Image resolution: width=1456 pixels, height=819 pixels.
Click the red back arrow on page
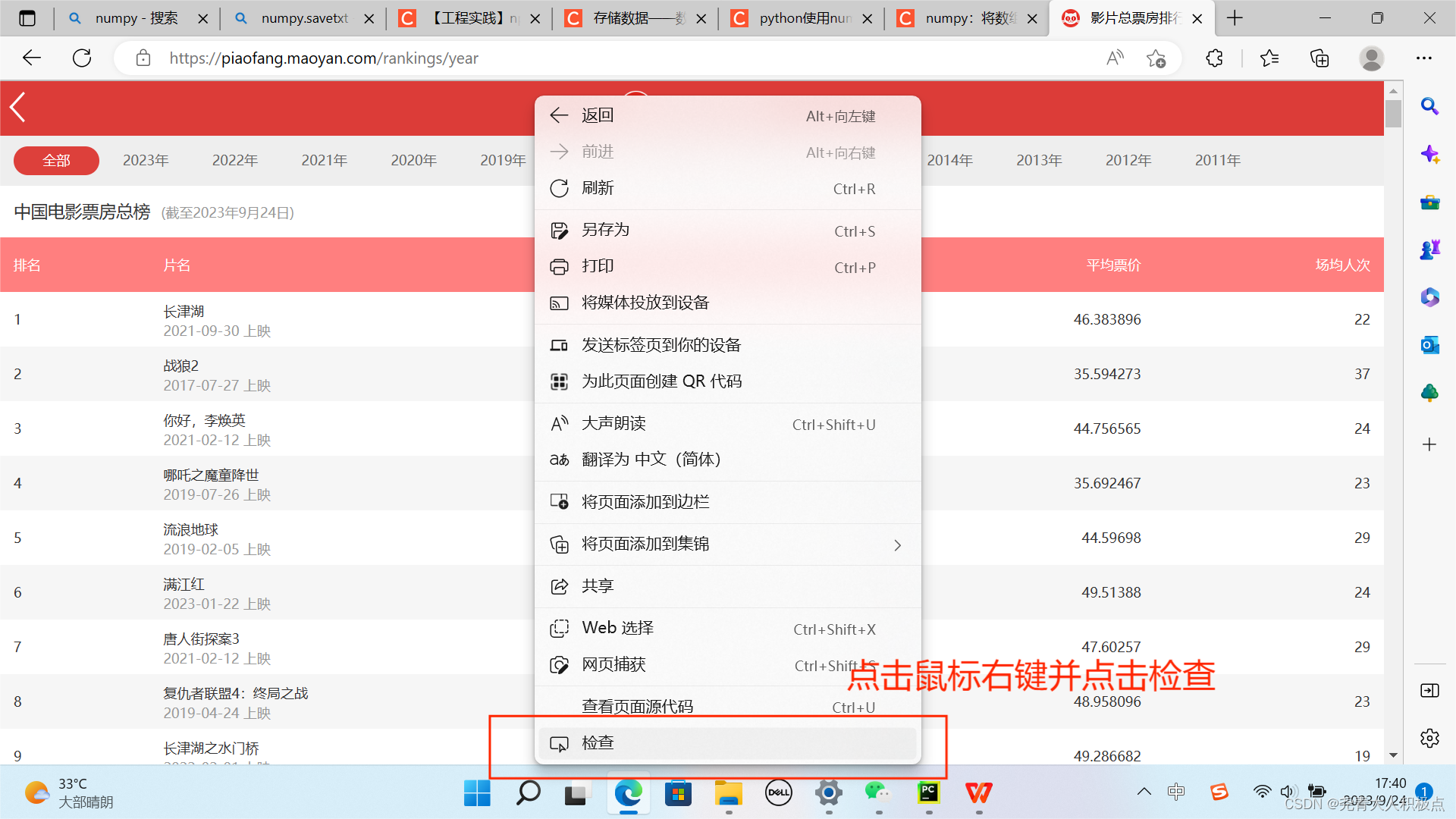[18, 107]
